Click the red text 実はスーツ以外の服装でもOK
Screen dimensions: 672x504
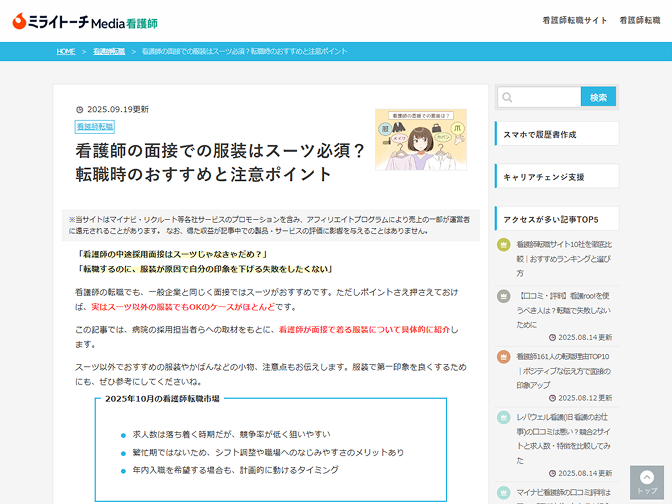click(183, 307)
